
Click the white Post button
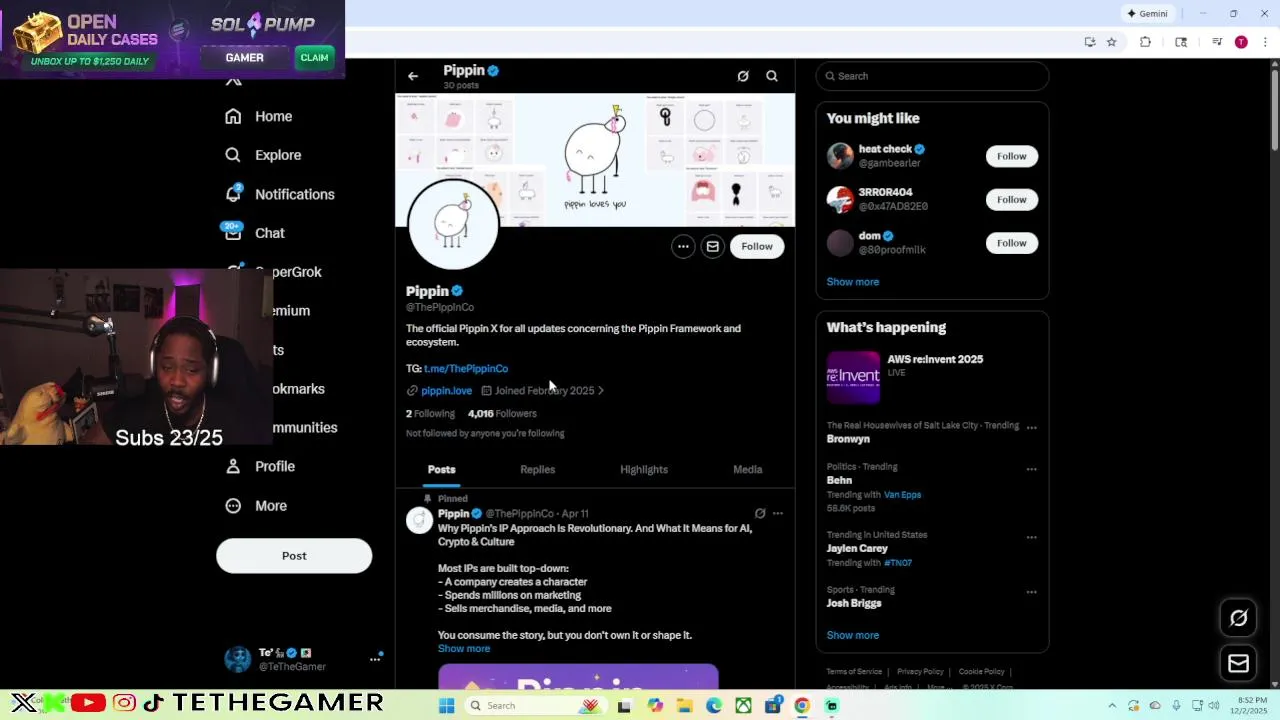tap(294, 556)
